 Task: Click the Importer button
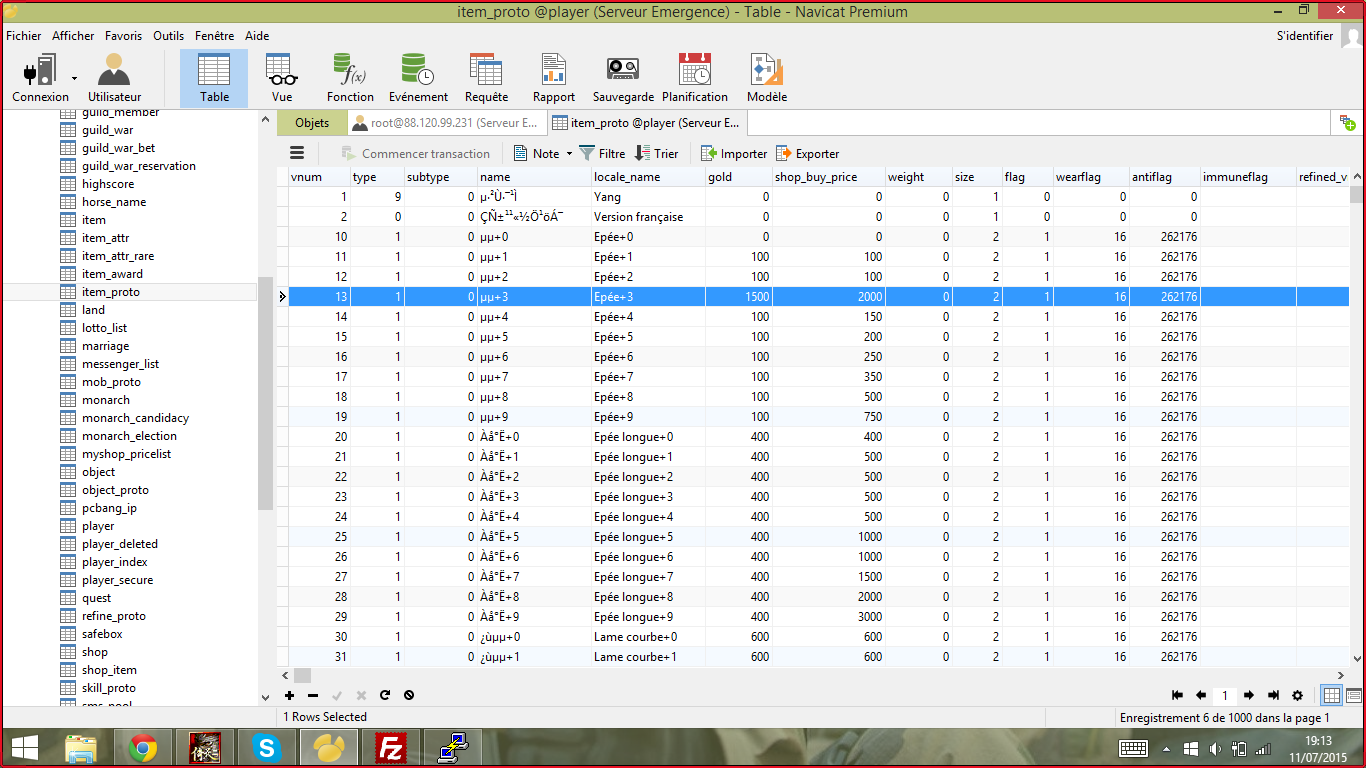tap(734, 153)
